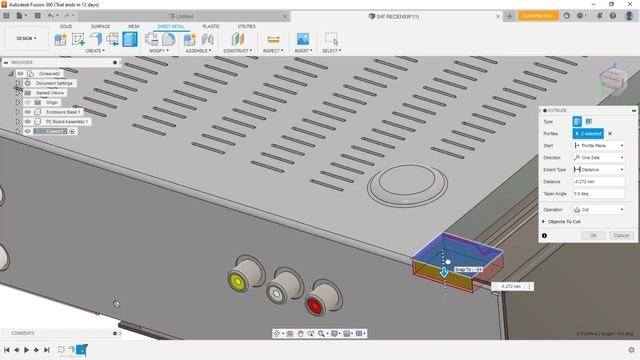Open the Extent Type Distance dropdown
Viewport: 640px width, 360px height.
598,169
